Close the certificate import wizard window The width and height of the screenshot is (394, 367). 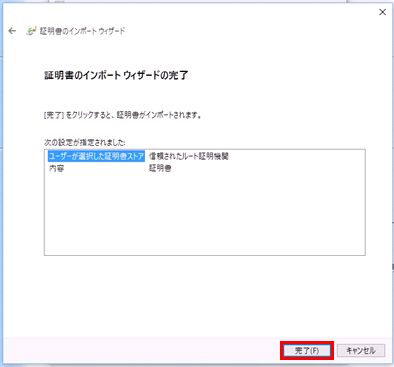tap(382, 12)
